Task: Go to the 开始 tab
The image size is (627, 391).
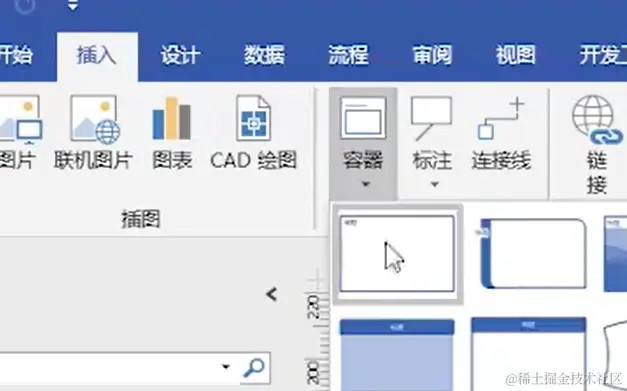Action: tap(16, 55)
